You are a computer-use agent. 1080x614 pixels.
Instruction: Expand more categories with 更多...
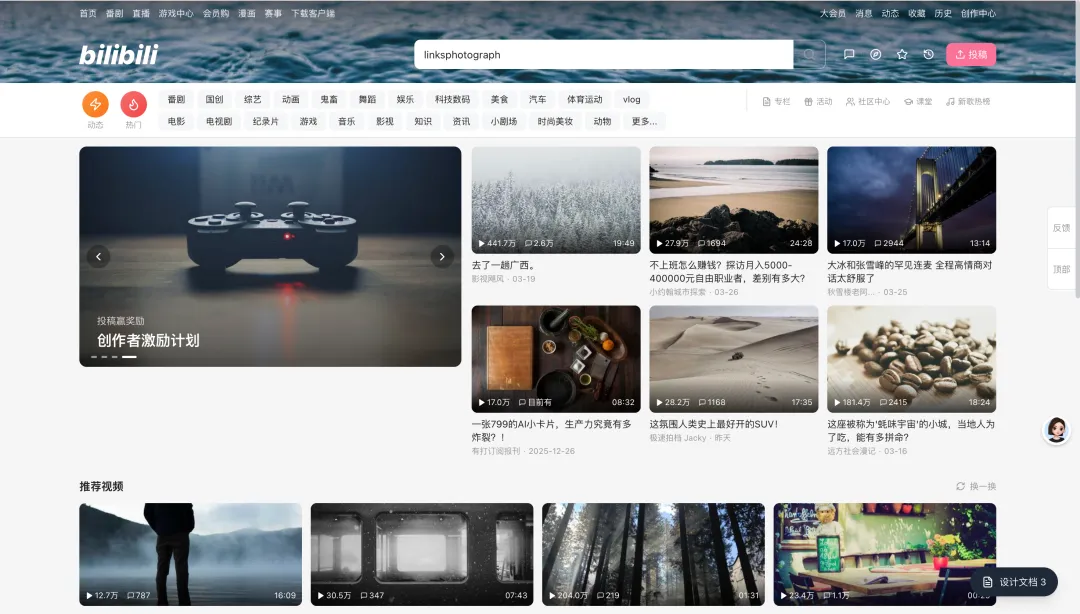pos(645,122)
